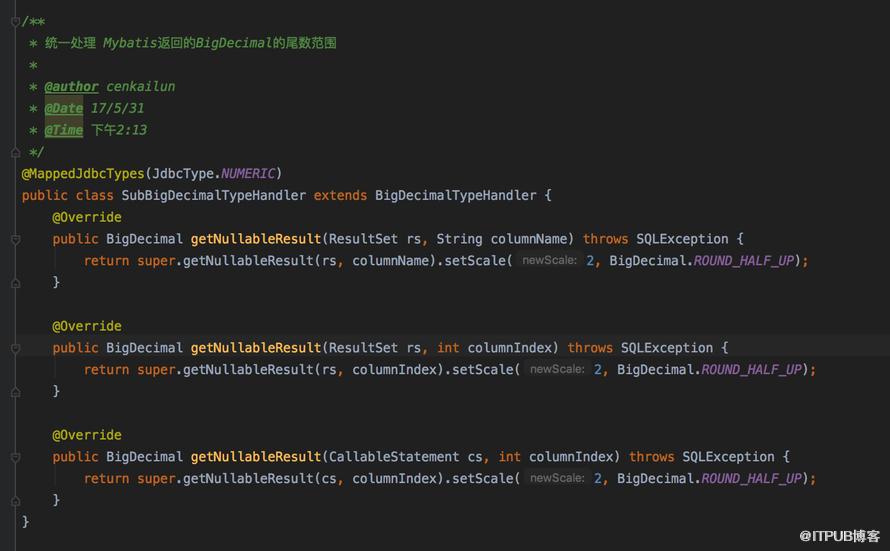The width and height of the screenshot is (890, 551).
Task: Click the class keyword
Action: coord(94,196)
